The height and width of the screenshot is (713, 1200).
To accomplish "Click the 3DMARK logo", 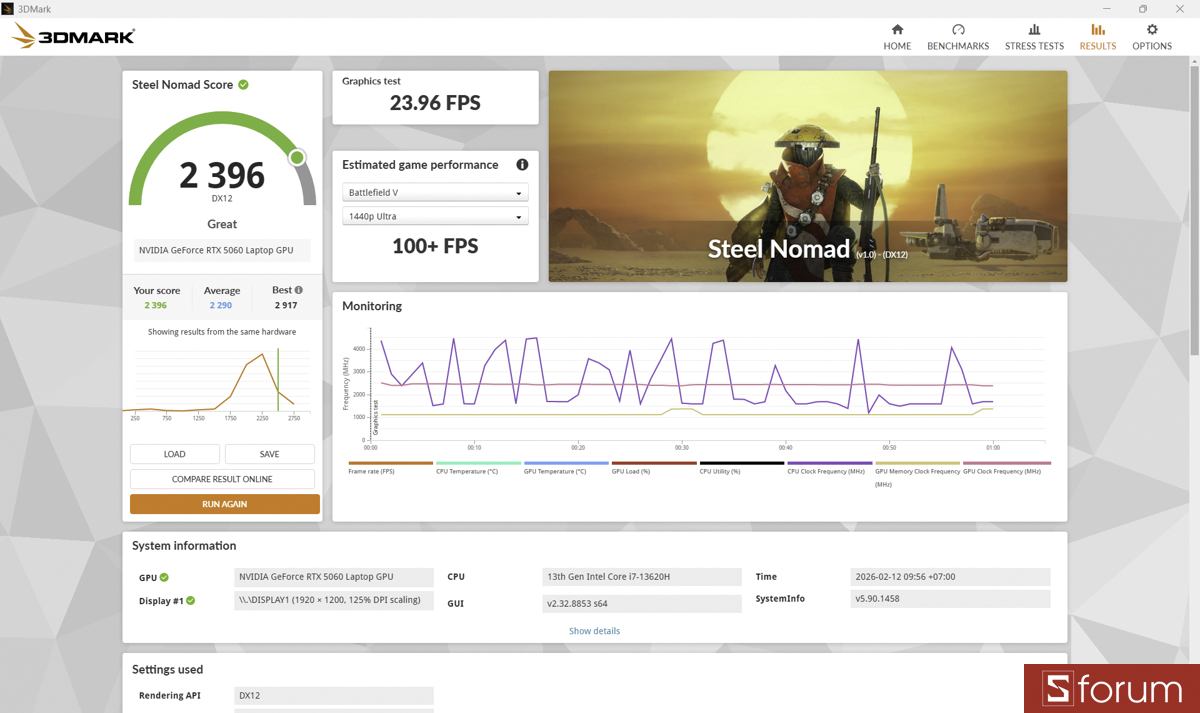I will click(72, 35).
